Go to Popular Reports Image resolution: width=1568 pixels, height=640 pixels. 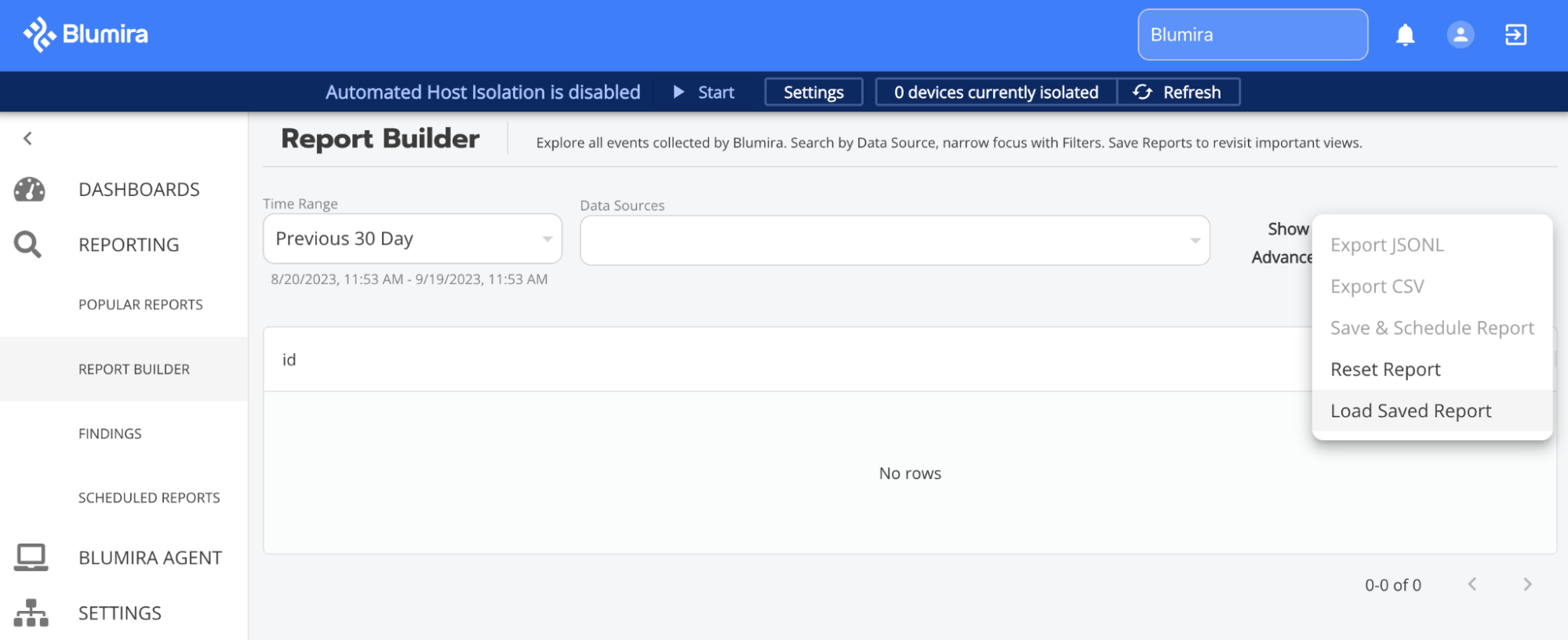click(x=140, y=304)
